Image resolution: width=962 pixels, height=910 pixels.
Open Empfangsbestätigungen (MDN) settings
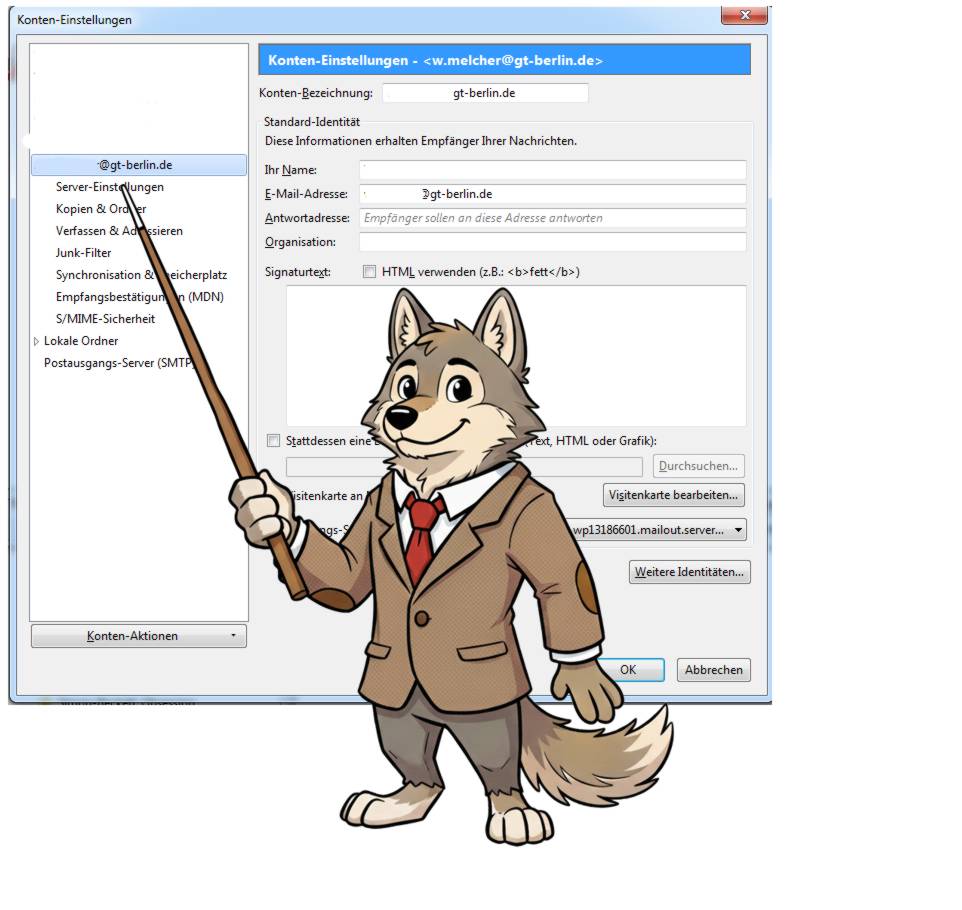point(139,297)
